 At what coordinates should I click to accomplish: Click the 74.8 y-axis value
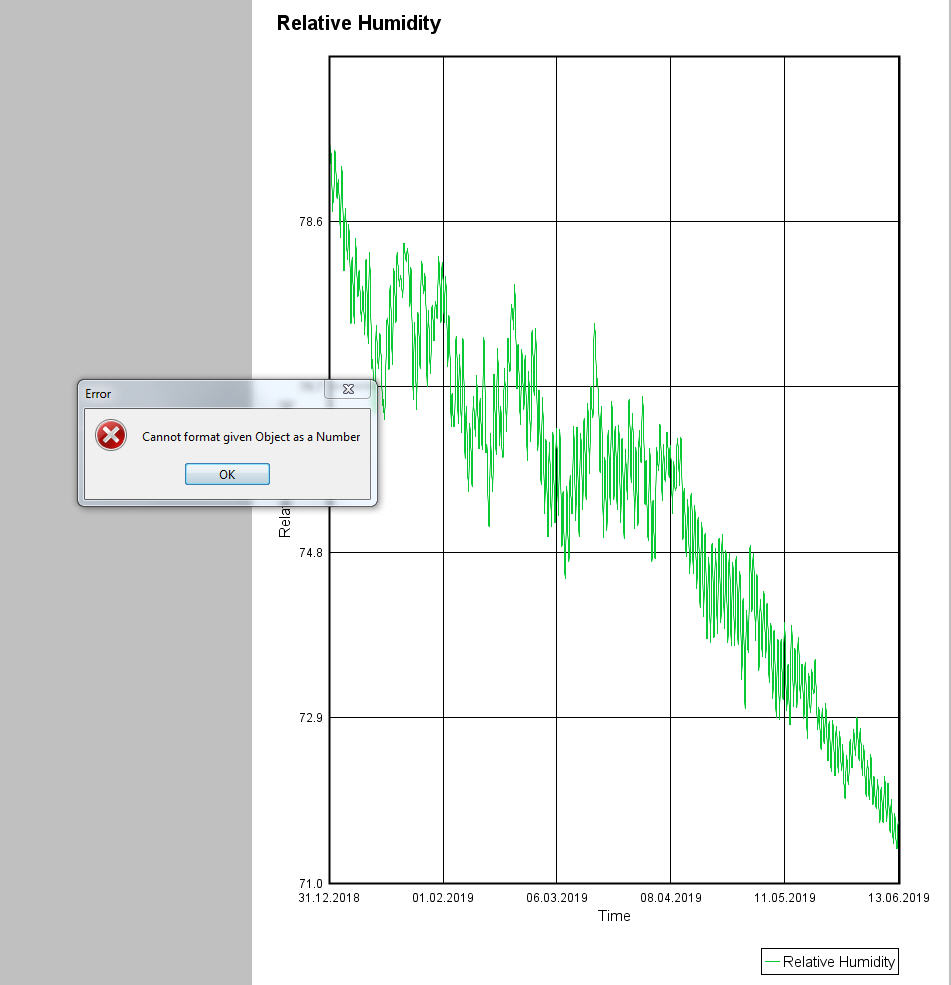tap(311, 553)
